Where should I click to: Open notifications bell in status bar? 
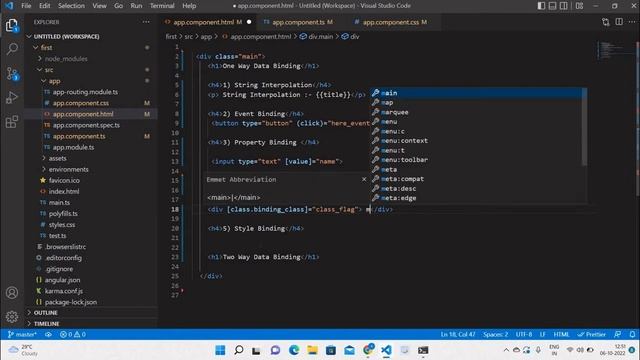632,334
